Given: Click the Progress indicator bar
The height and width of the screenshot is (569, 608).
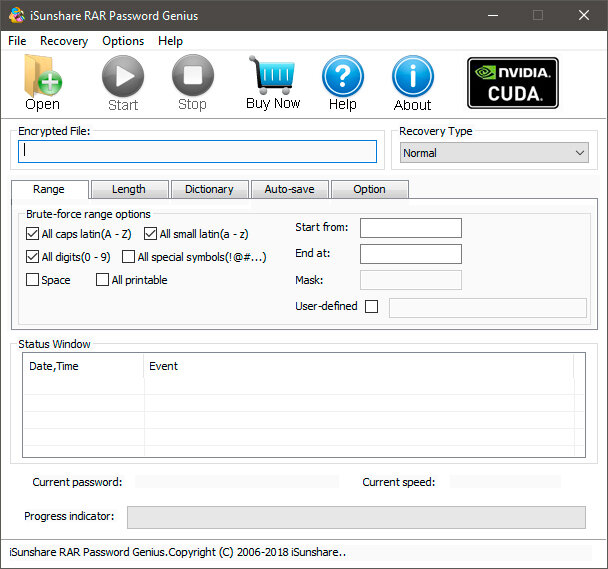Looking at the screenshot, I should pos(356,517).
